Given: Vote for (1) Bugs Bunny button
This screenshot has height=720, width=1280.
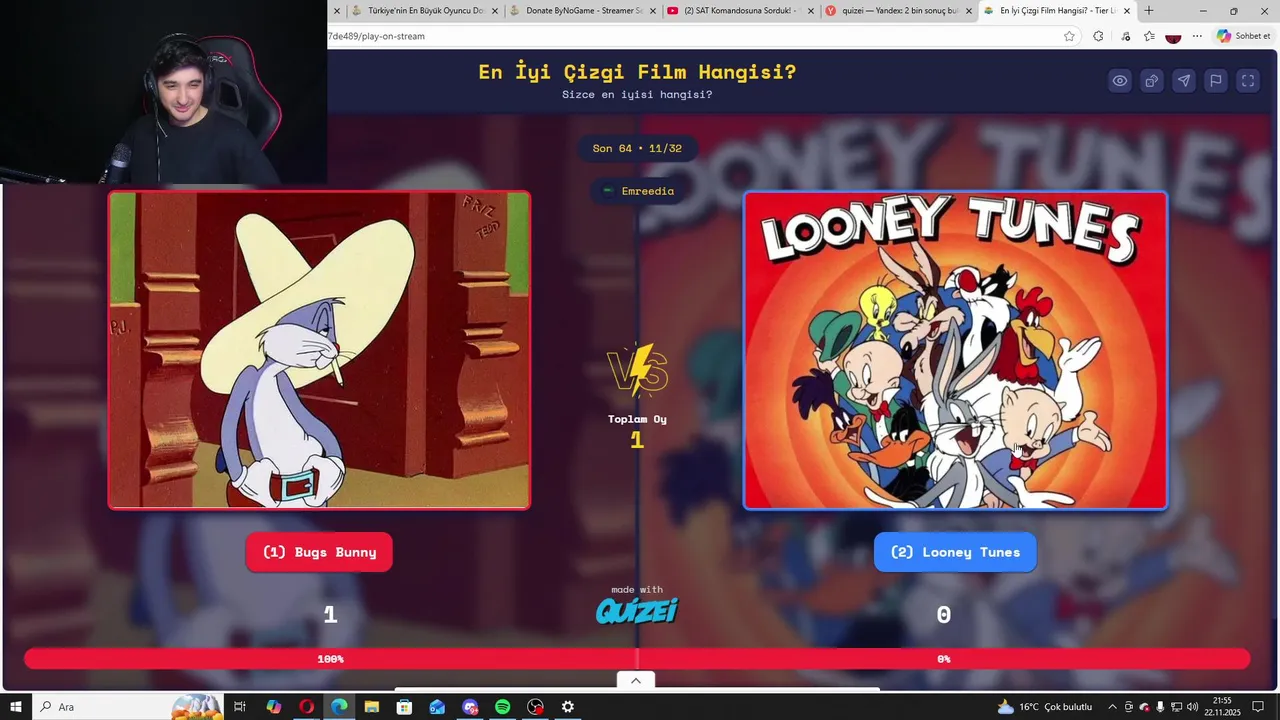Looking at the screenshot, I should [319, 552].
